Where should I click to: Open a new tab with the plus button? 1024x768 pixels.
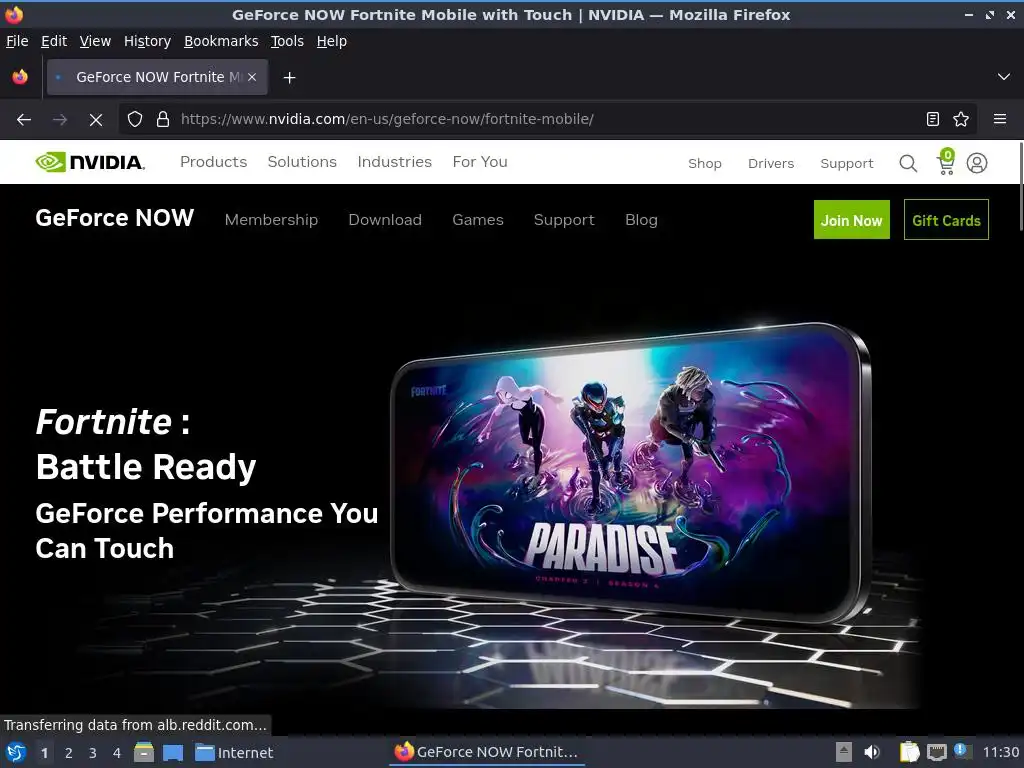289,78
